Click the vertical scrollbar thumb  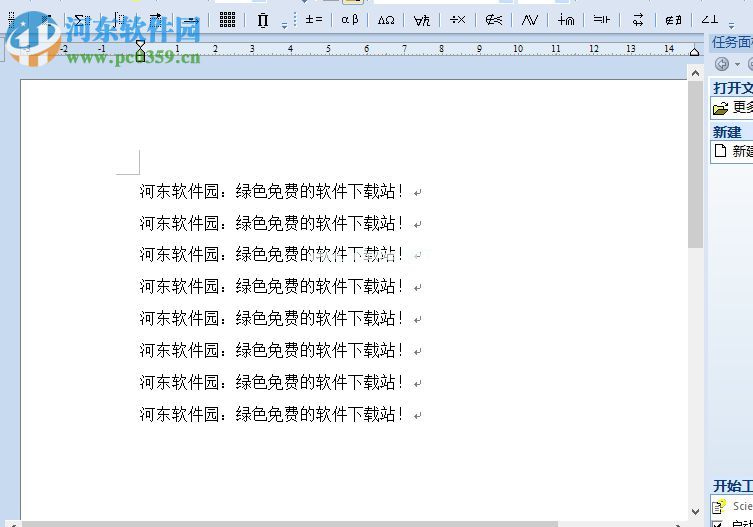tap(695, 164)
